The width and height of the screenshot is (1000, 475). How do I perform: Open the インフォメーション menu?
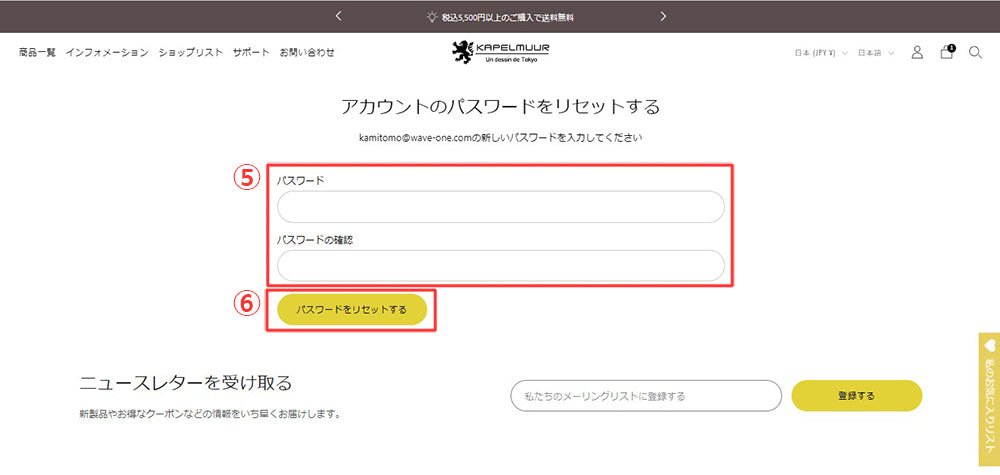pyautogui.click(x=107, y=52)
